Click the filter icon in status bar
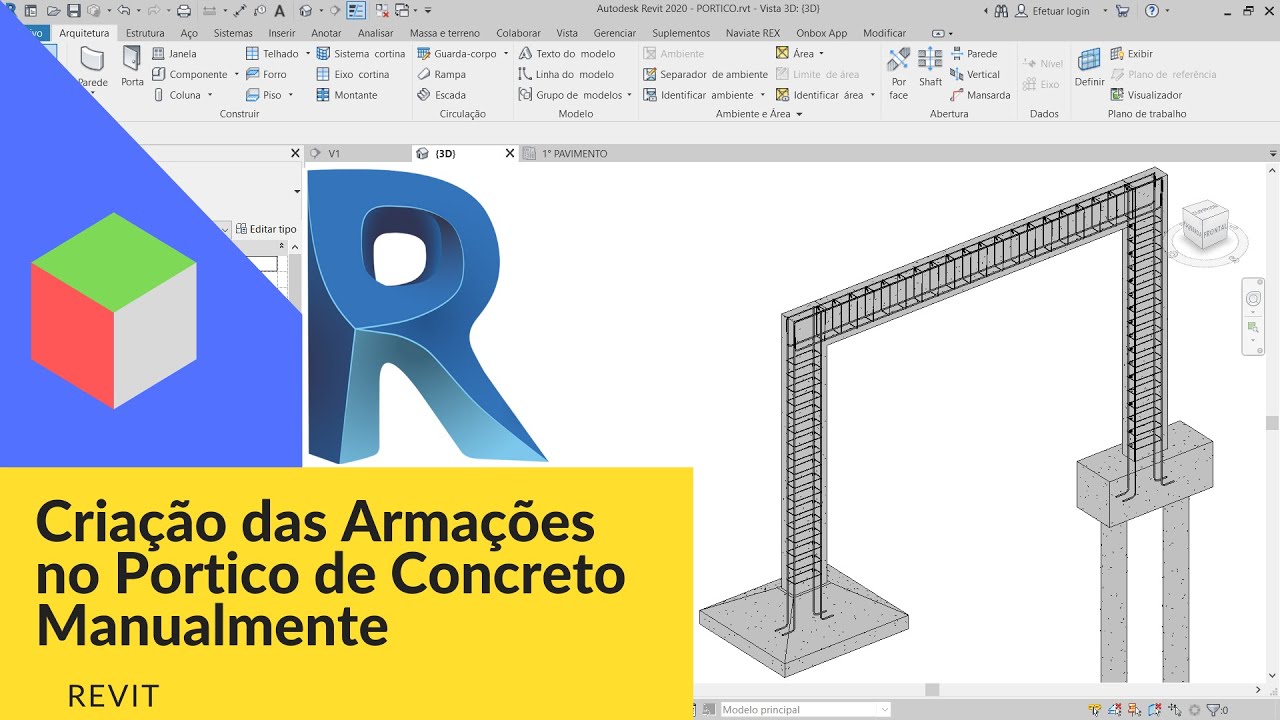This screenshot has width=1280, height=720. pos(1214,710)
